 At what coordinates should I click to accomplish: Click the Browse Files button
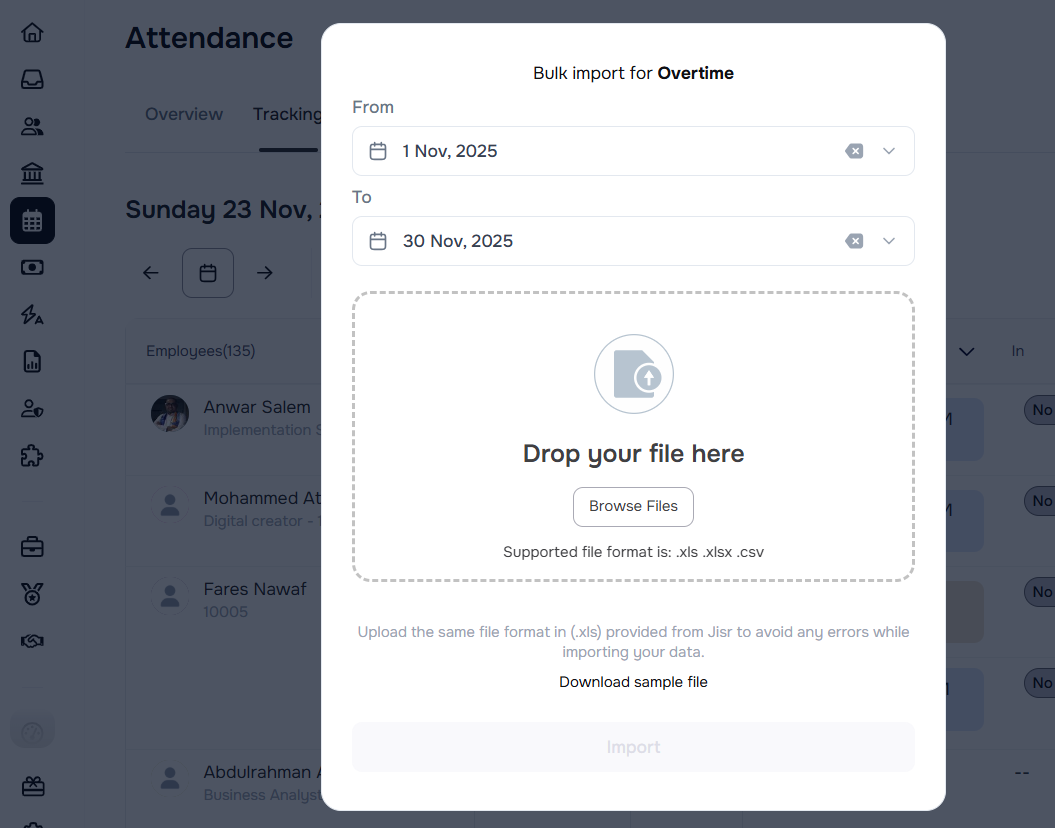click(633, 506)
